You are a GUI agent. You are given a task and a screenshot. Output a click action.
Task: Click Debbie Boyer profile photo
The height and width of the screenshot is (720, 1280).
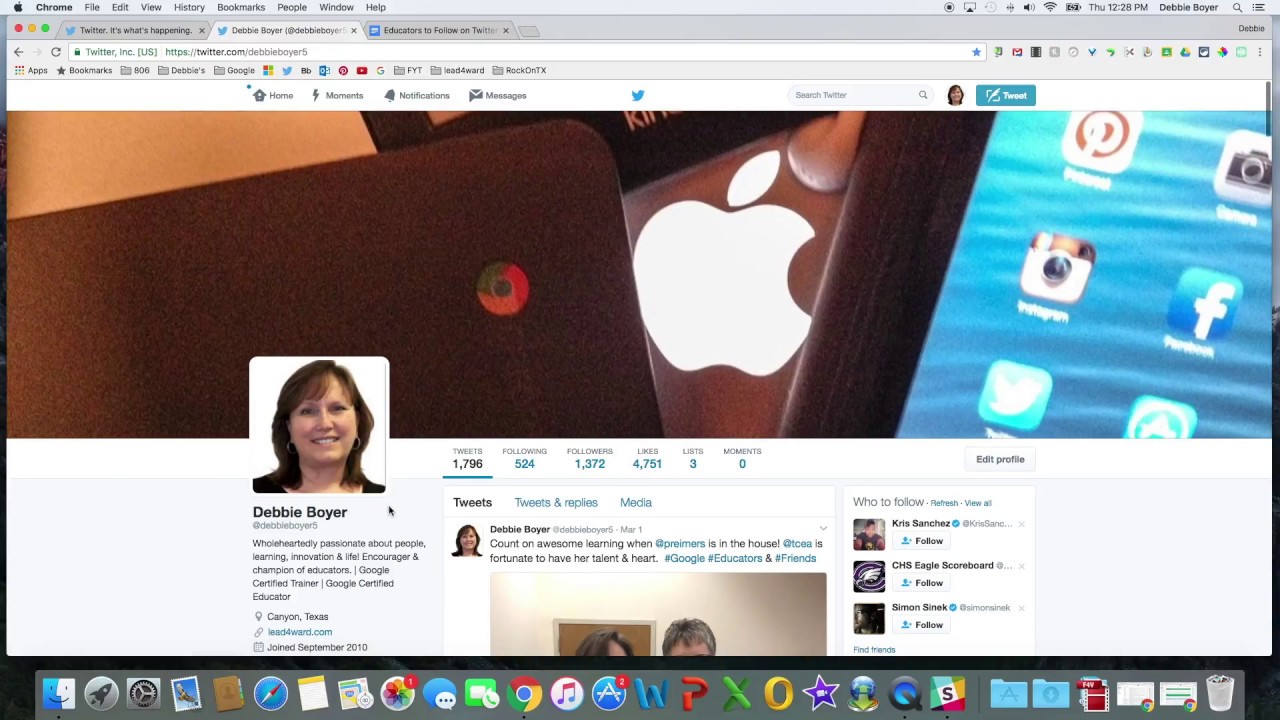click(319, 426)
